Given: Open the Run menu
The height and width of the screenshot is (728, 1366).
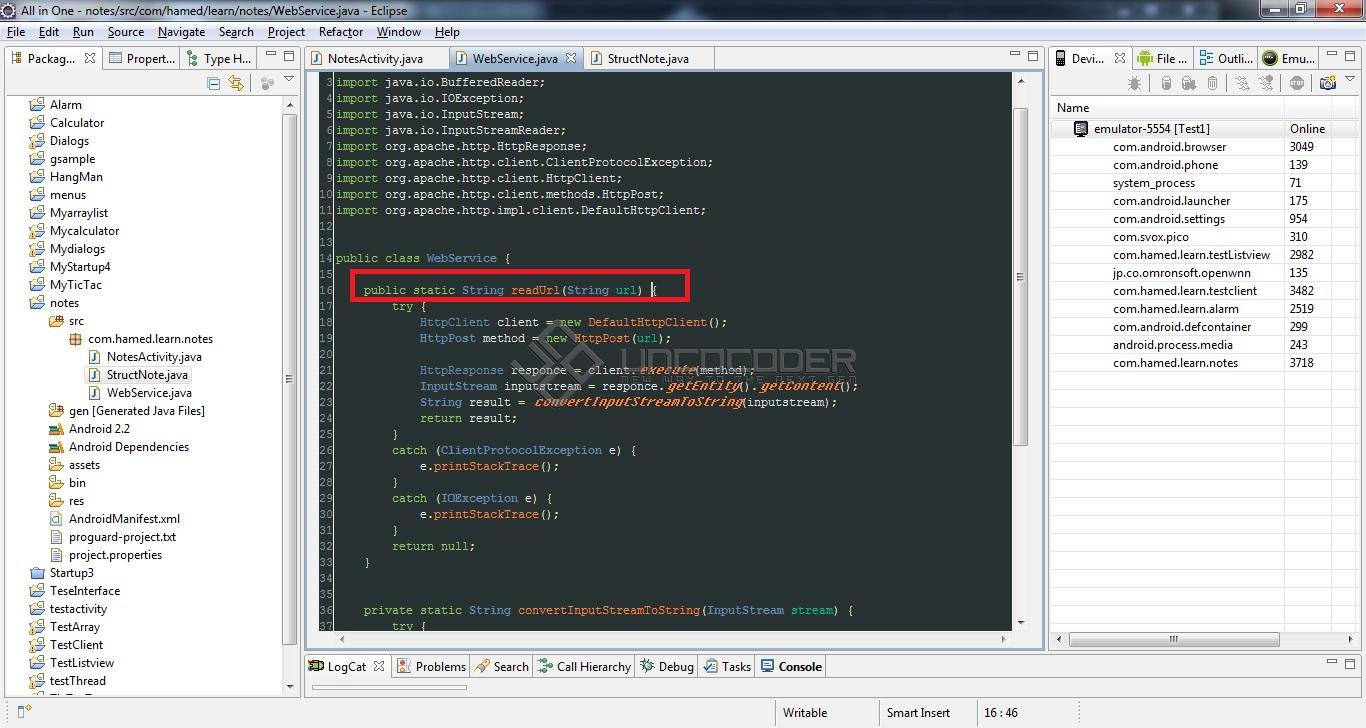Looking at the screenshot, I should click(83, 32).
